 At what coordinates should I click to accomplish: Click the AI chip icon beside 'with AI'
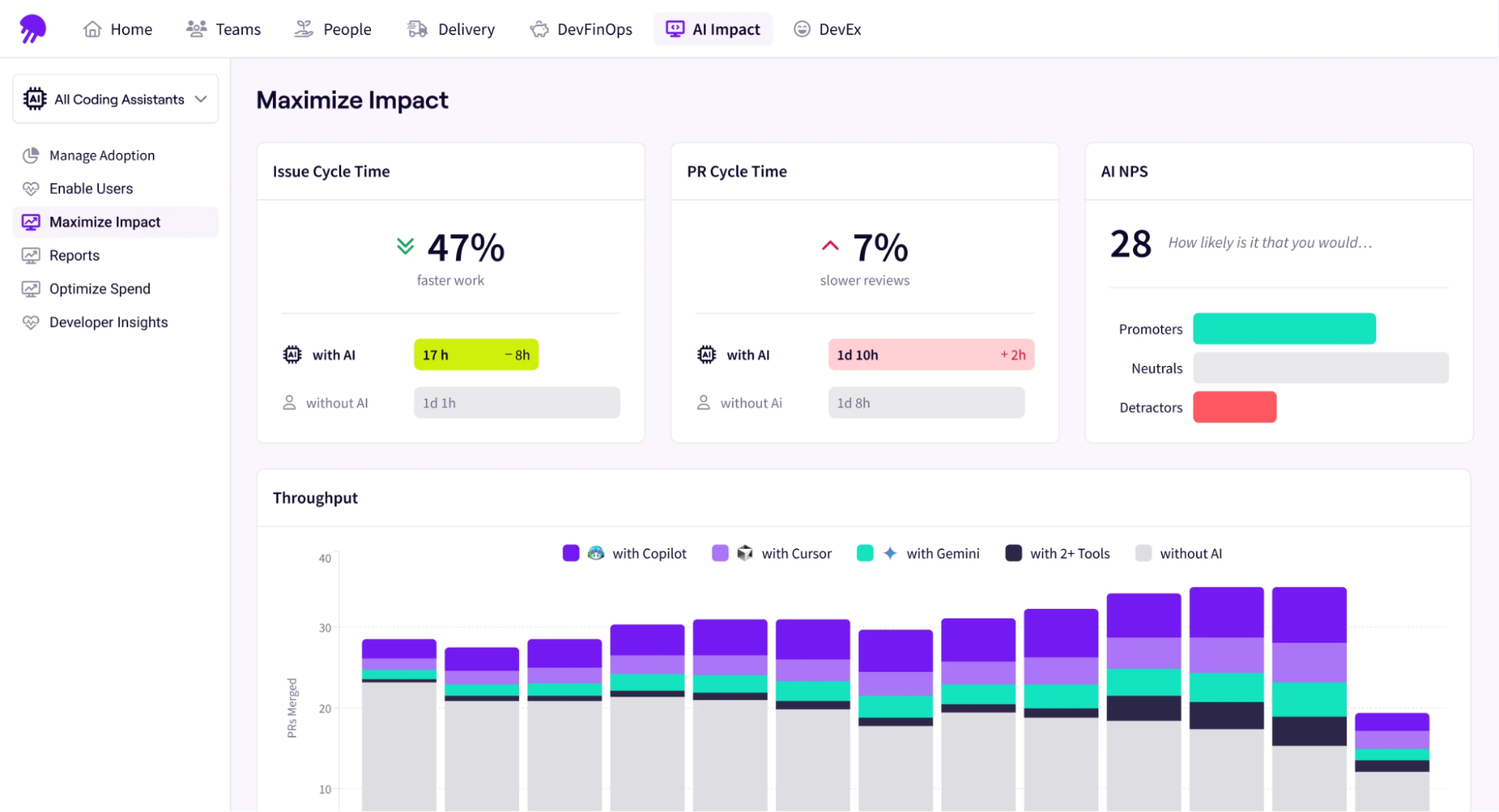[x=292, y=354]
